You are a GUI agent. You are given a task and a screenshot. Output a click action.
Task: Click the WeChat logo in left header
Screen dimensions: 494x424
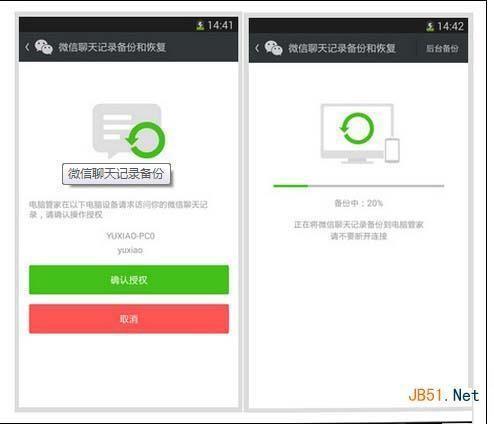[44, 47]
